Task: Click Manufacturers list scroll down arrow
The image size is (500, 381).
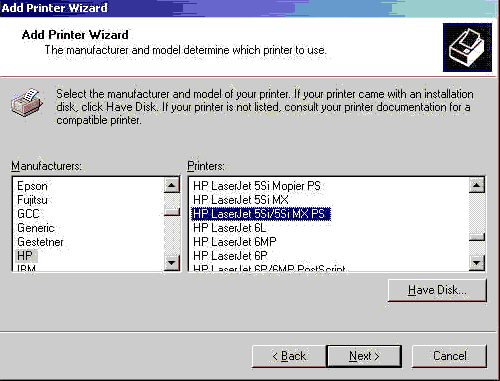Action: click(x=172, y=263)
